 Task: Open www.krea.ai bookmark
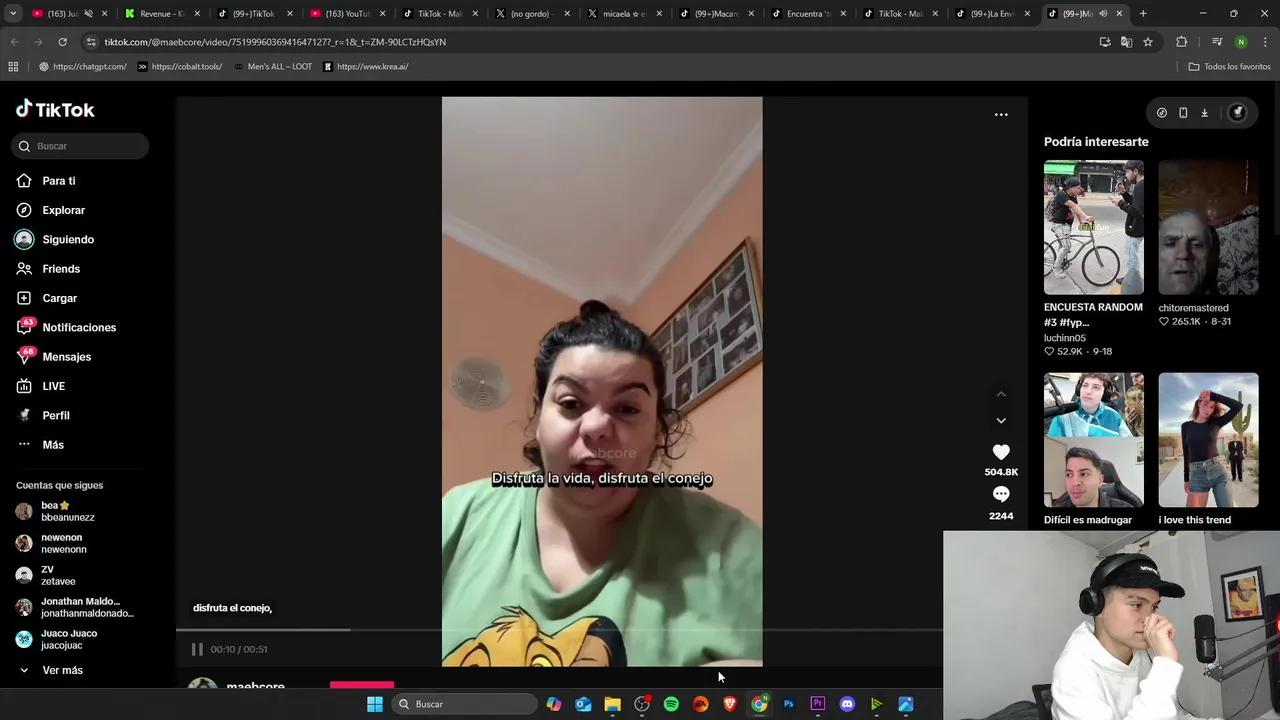365,67
